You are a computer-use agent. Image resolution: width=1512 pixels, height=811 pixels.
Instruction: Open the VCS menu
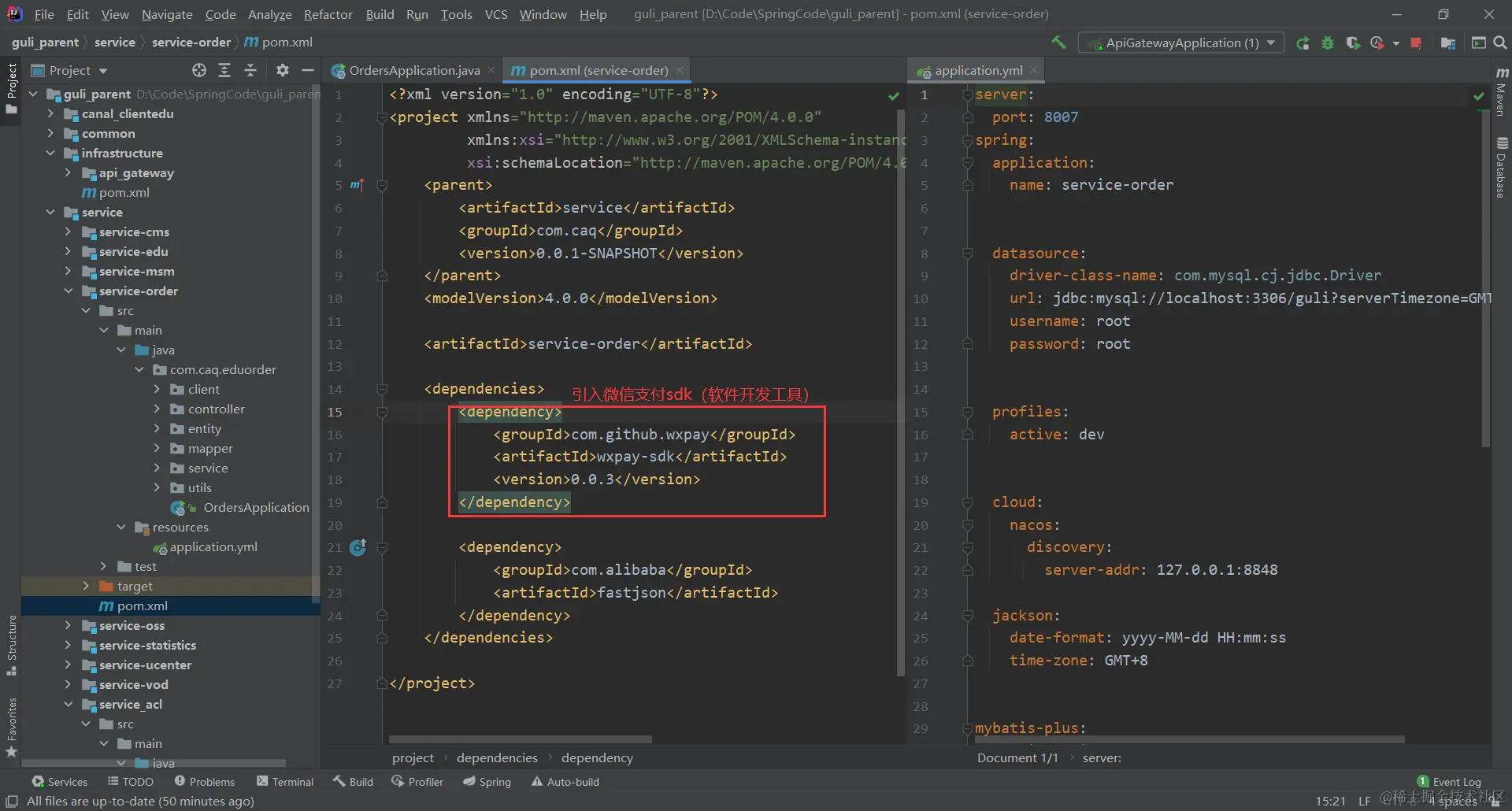496,14
